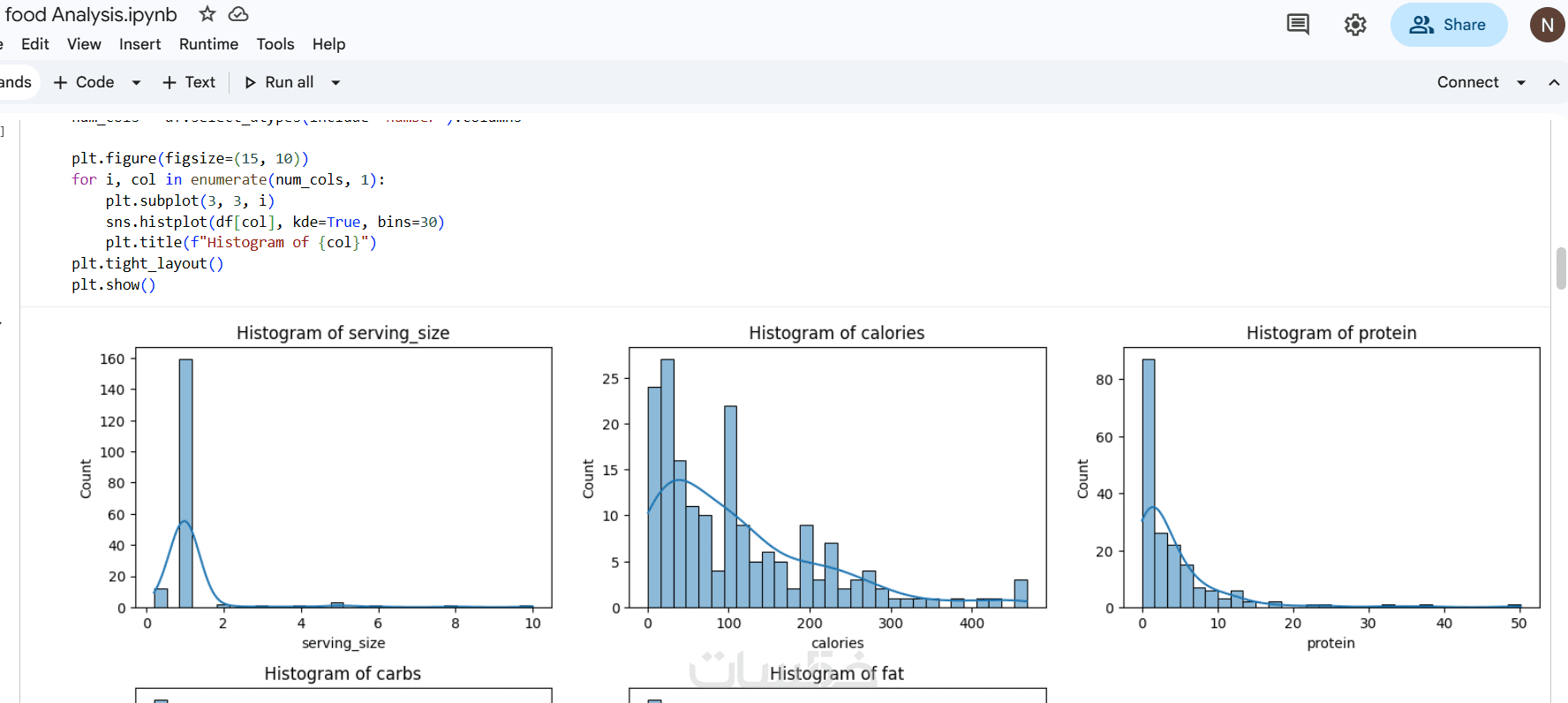
Task: Click the cloud save status icon
Action: (x=238, y=14)
